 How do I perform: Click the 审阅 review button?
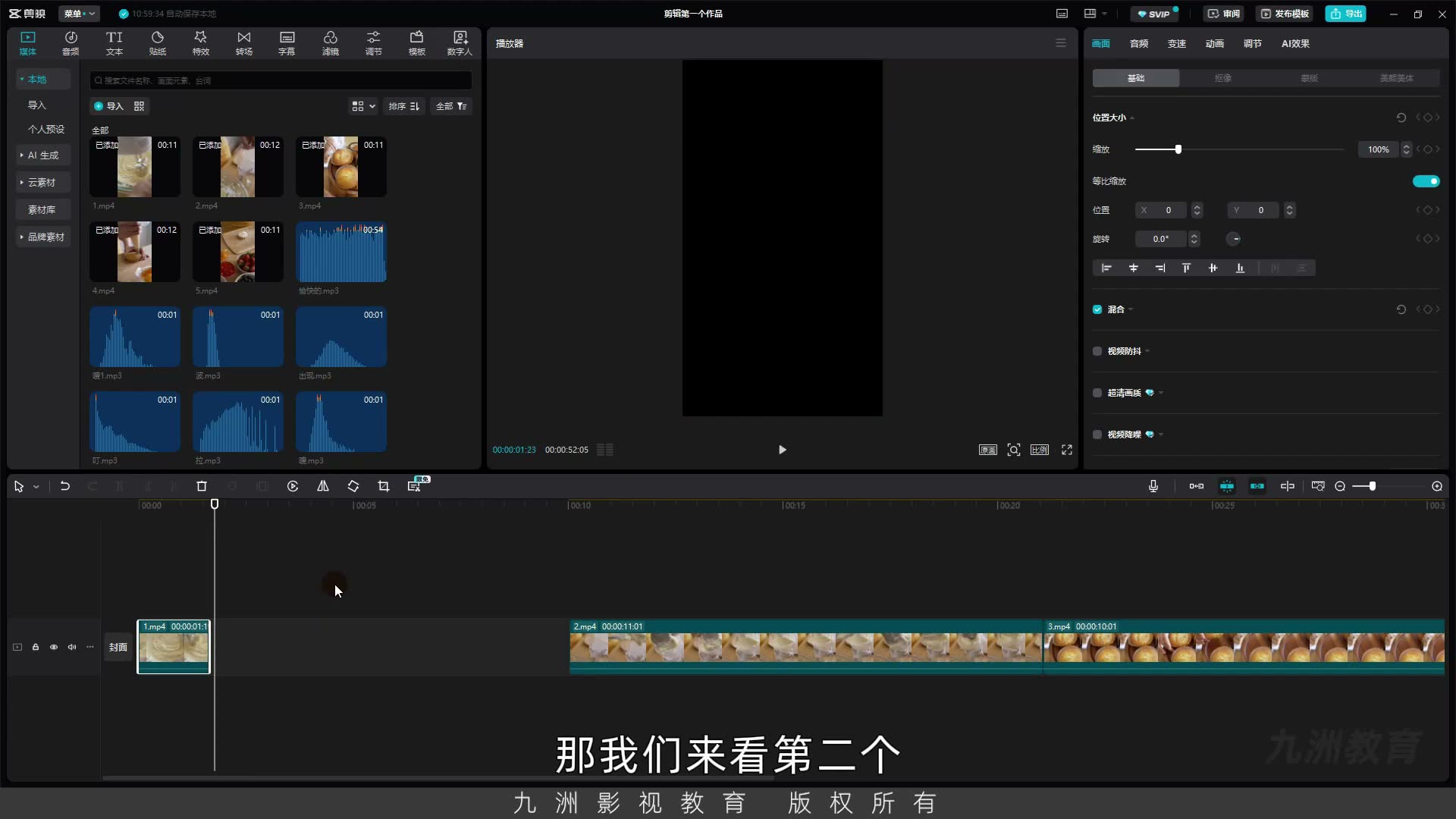point(1224,14)
